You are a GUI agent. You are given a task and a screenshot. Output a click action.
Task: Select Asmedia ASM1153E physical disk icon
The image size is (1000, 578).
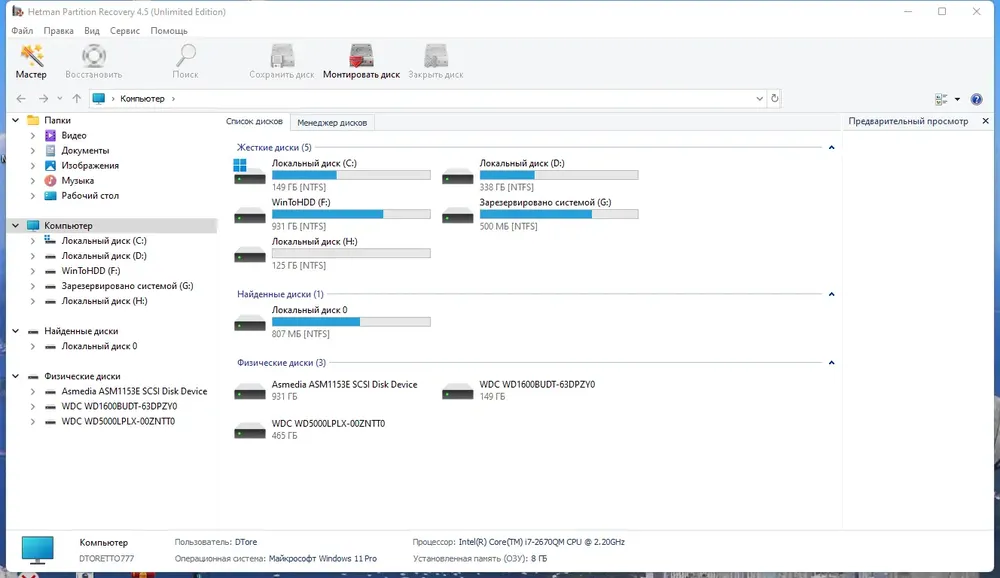(249, 390)
